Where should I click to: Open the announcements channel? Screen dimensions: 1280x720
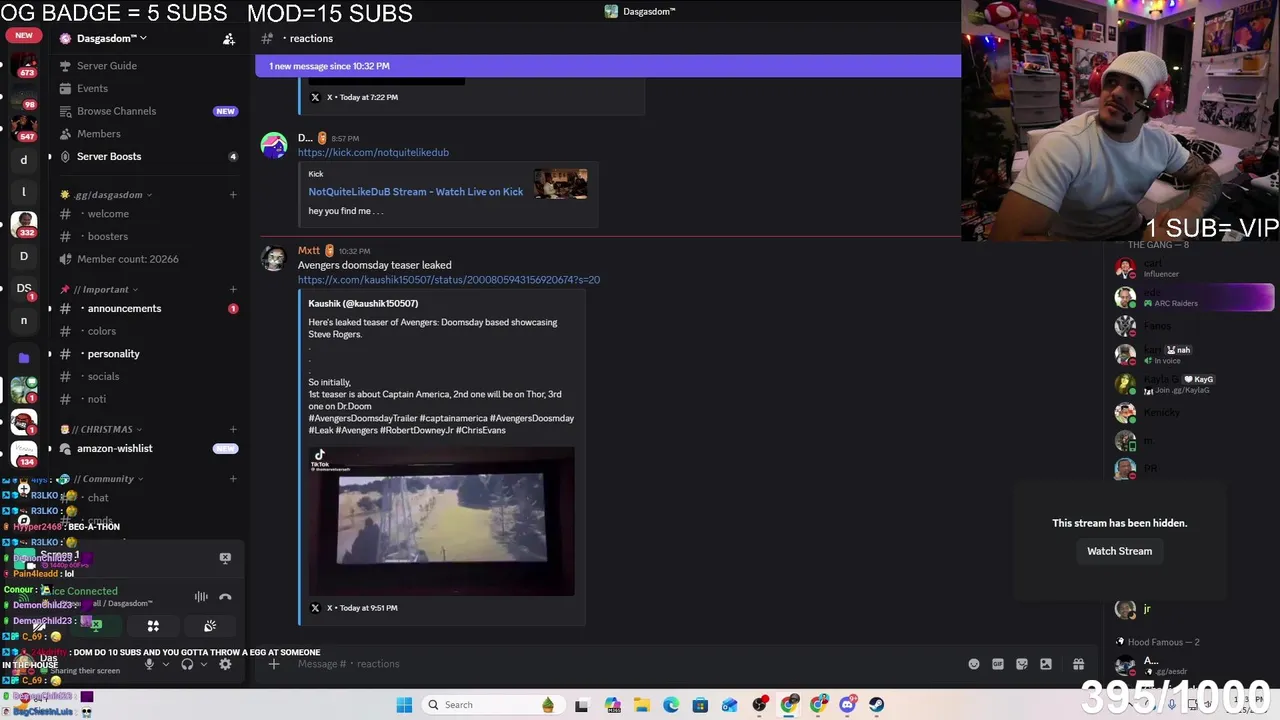(x=124, y=309)
